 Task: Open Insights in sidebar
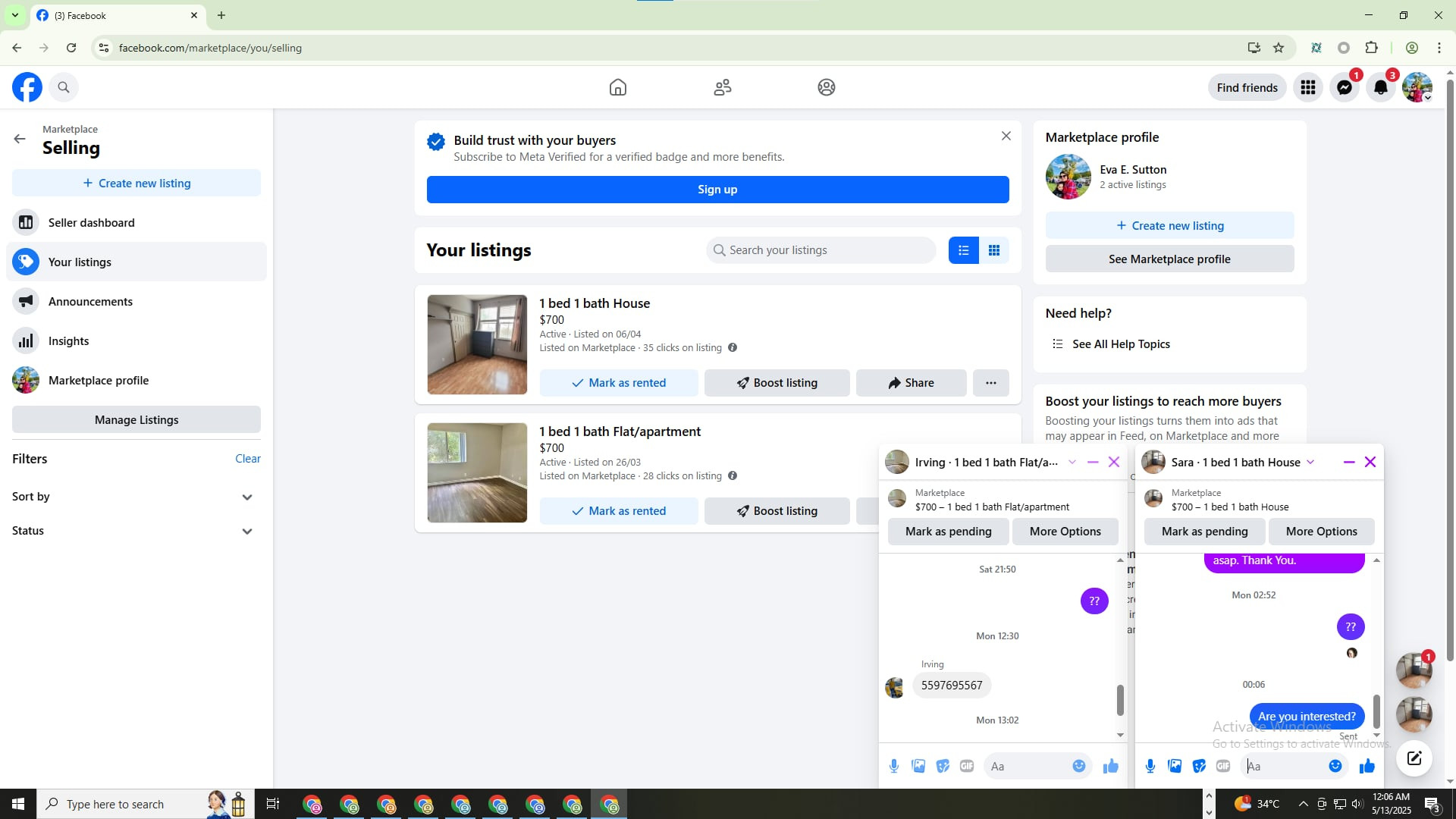coord(136,341)
